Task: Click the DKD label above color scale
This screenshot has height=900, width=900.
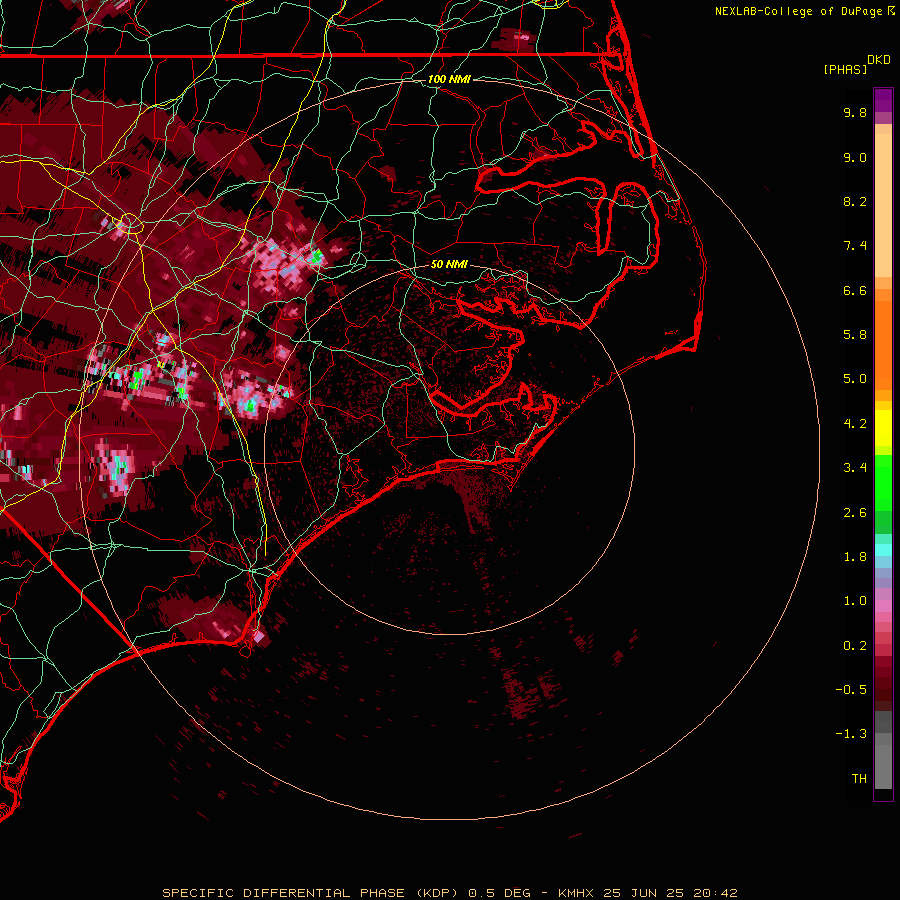Action: tap(879, 60)
